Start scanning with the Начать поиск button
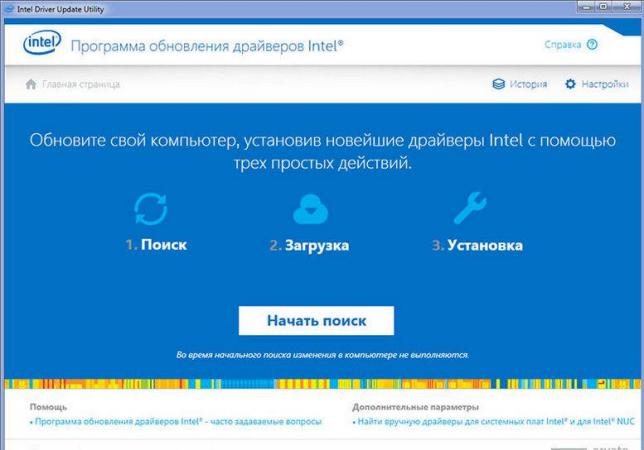 [316, 321]
